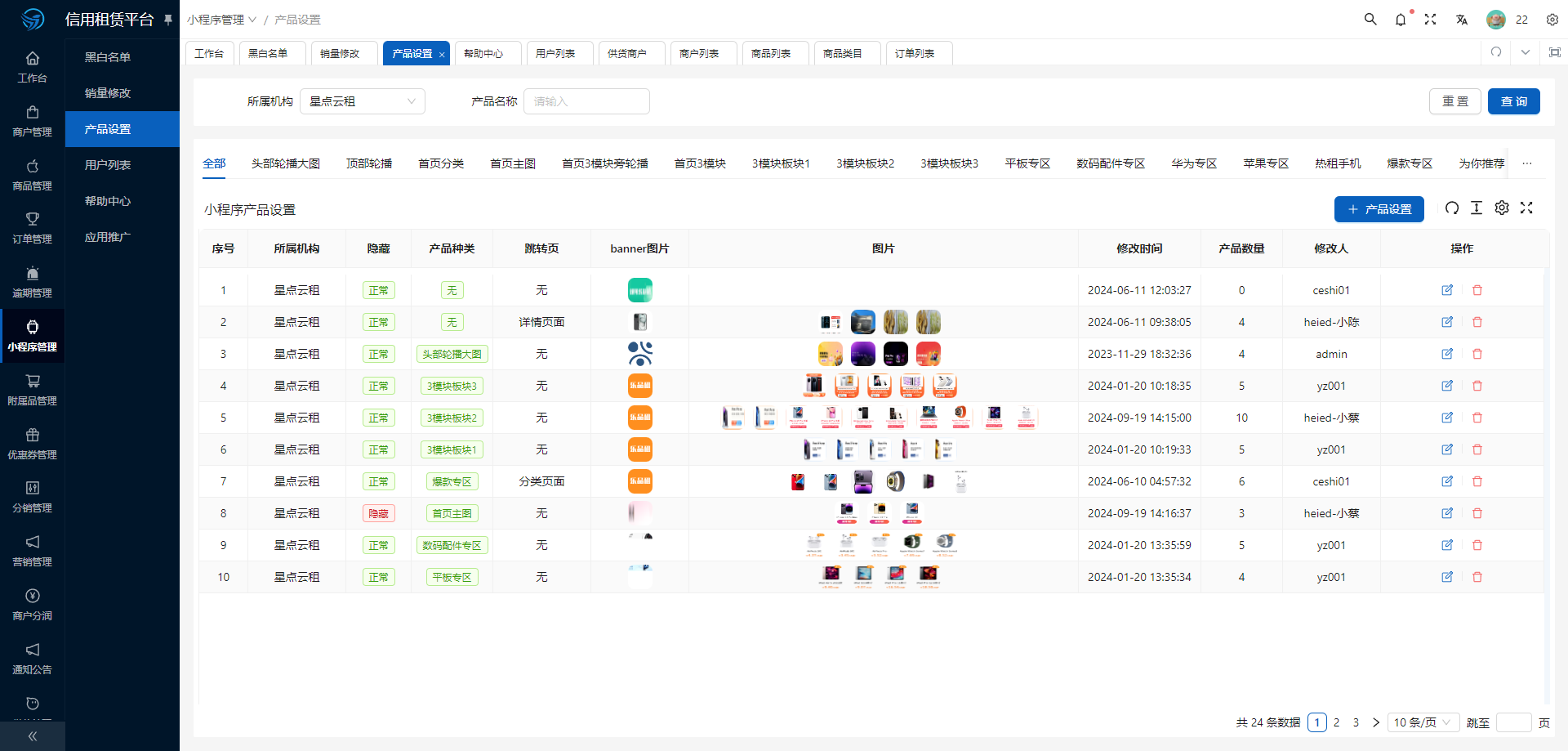Click the search magnifier icon in header

click(1370, 20)
